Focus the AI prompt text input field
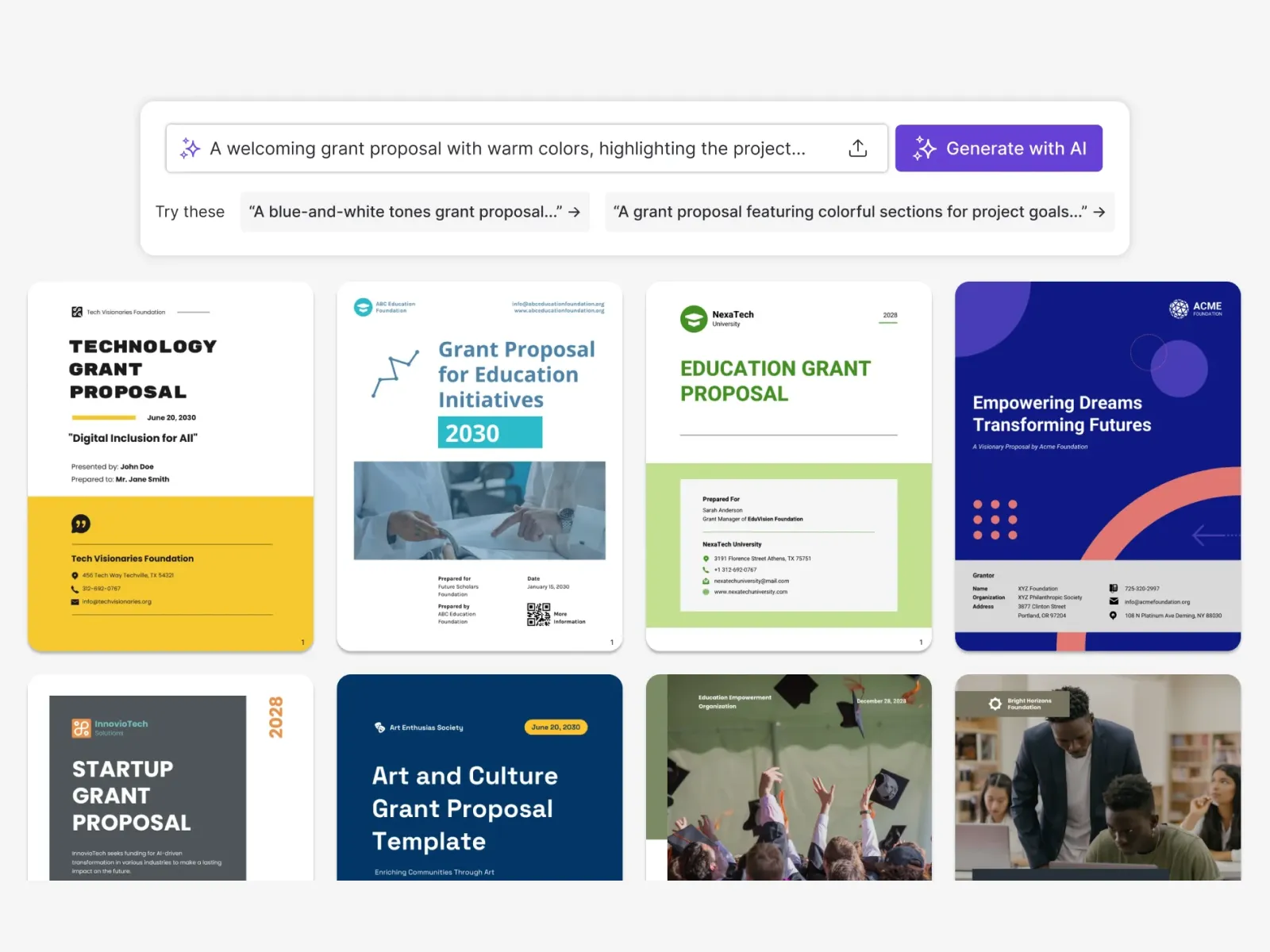This screenshot has width=1270, height=952. tap(508, 148)
